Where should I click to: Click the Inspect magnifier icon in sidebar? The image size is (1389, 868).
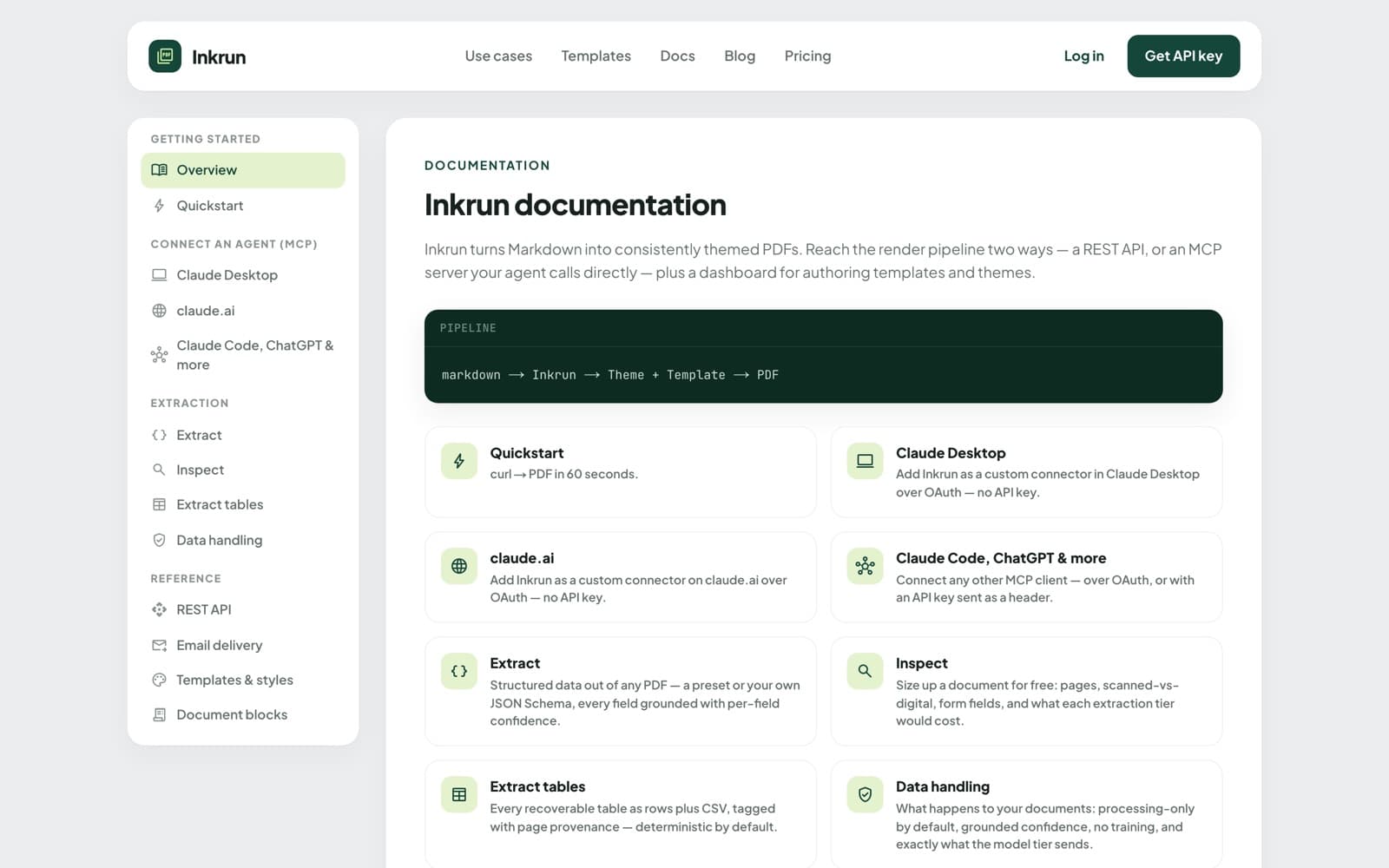tap(159, 470)
